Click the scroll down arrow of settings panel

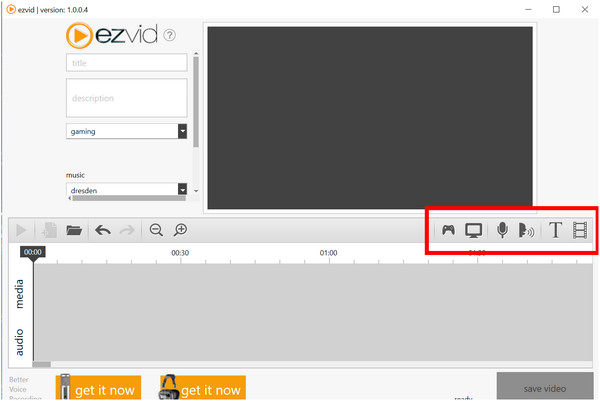point(196,191)
